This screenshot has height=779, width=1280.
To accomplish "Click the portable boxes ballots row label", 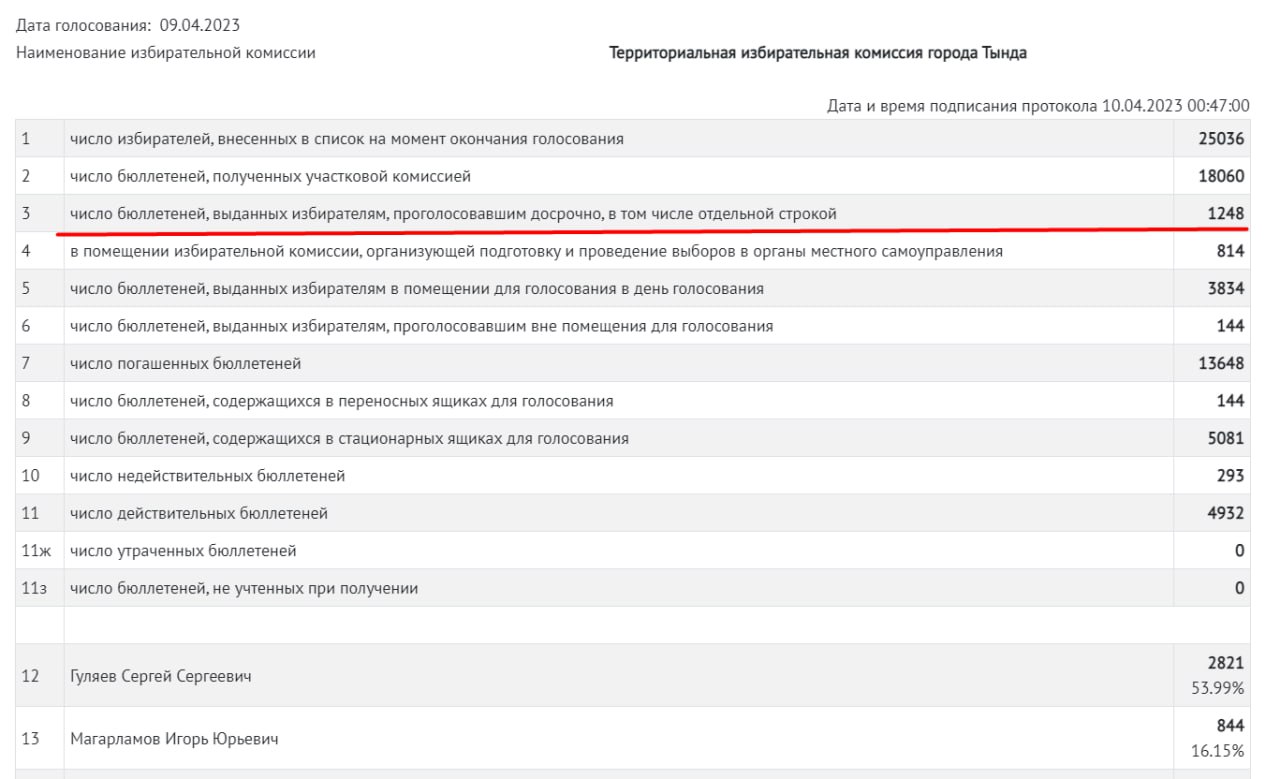I will (x=341, y=401).
